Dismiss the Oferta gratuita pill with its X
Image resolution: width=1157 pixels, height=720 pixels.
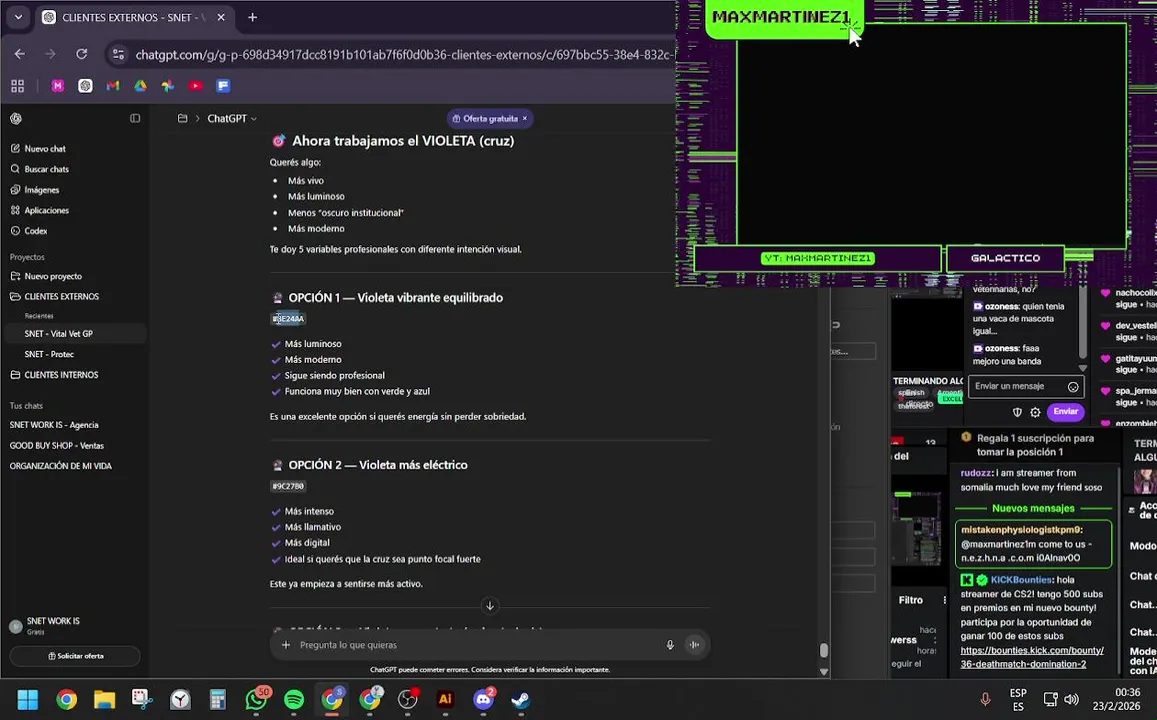coord(525,118)
